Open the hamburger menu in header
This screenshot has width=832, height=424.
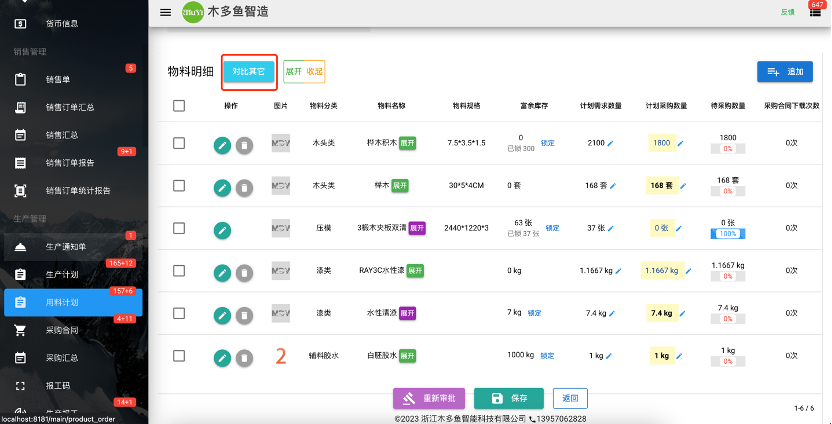(x=166, y=13)
